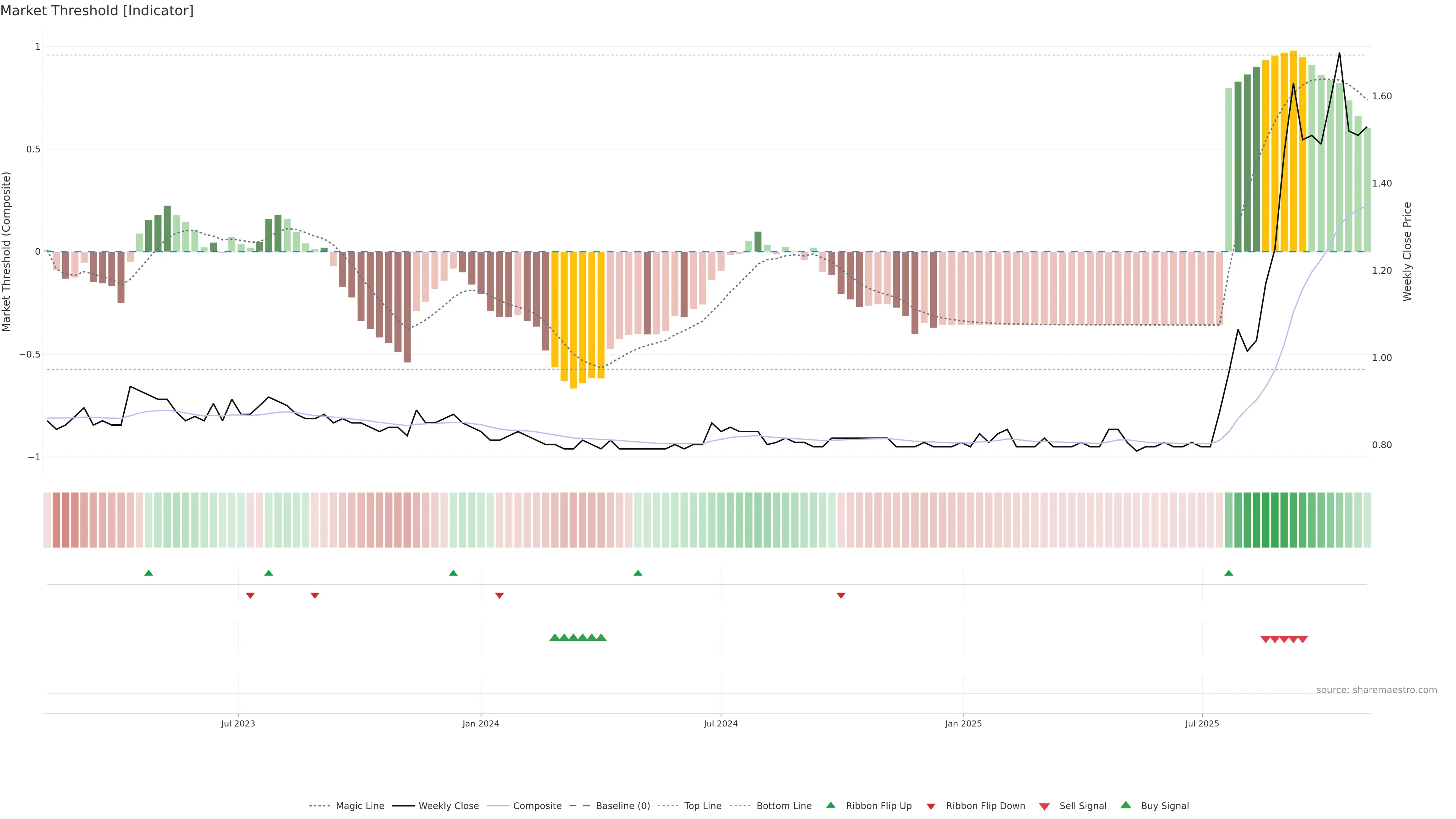Viewport: 1456px width, 819px height.
Task: Click the Ribbon Flip Down legend triangle
Action: tap(931, 806)
